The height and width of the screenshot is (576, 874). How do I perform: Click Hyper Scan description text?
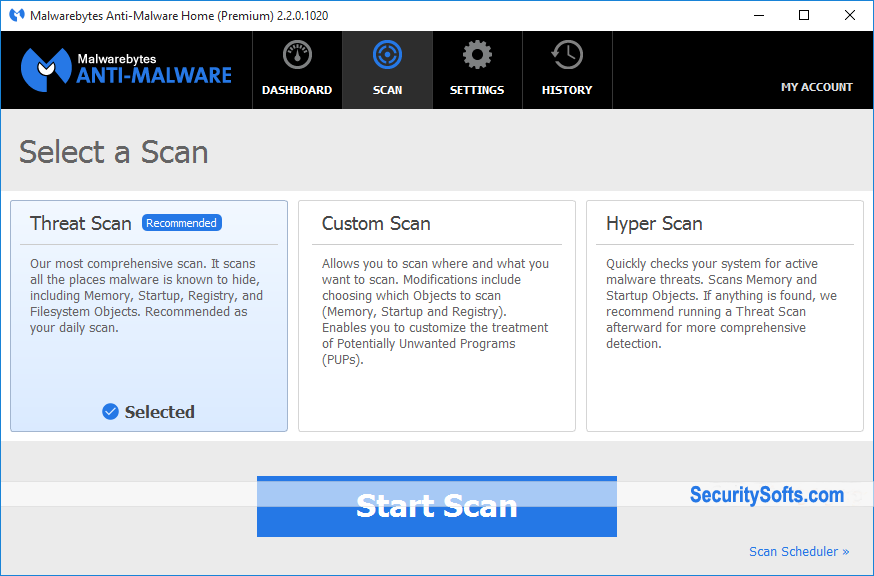[x=721, y=303]
